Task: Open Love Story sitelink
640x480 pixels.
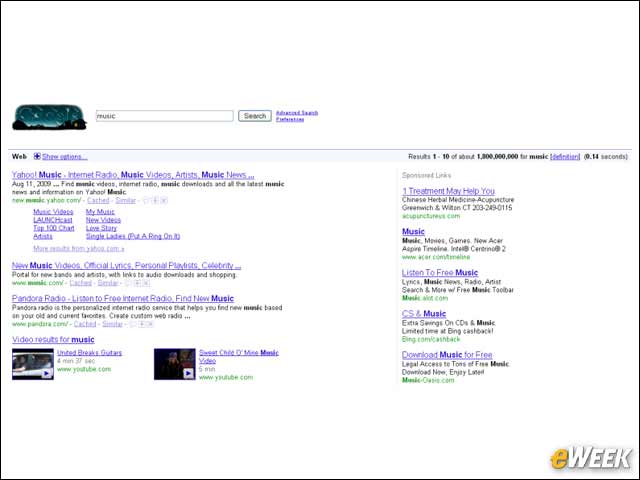Action: click(x=101, y=228)
